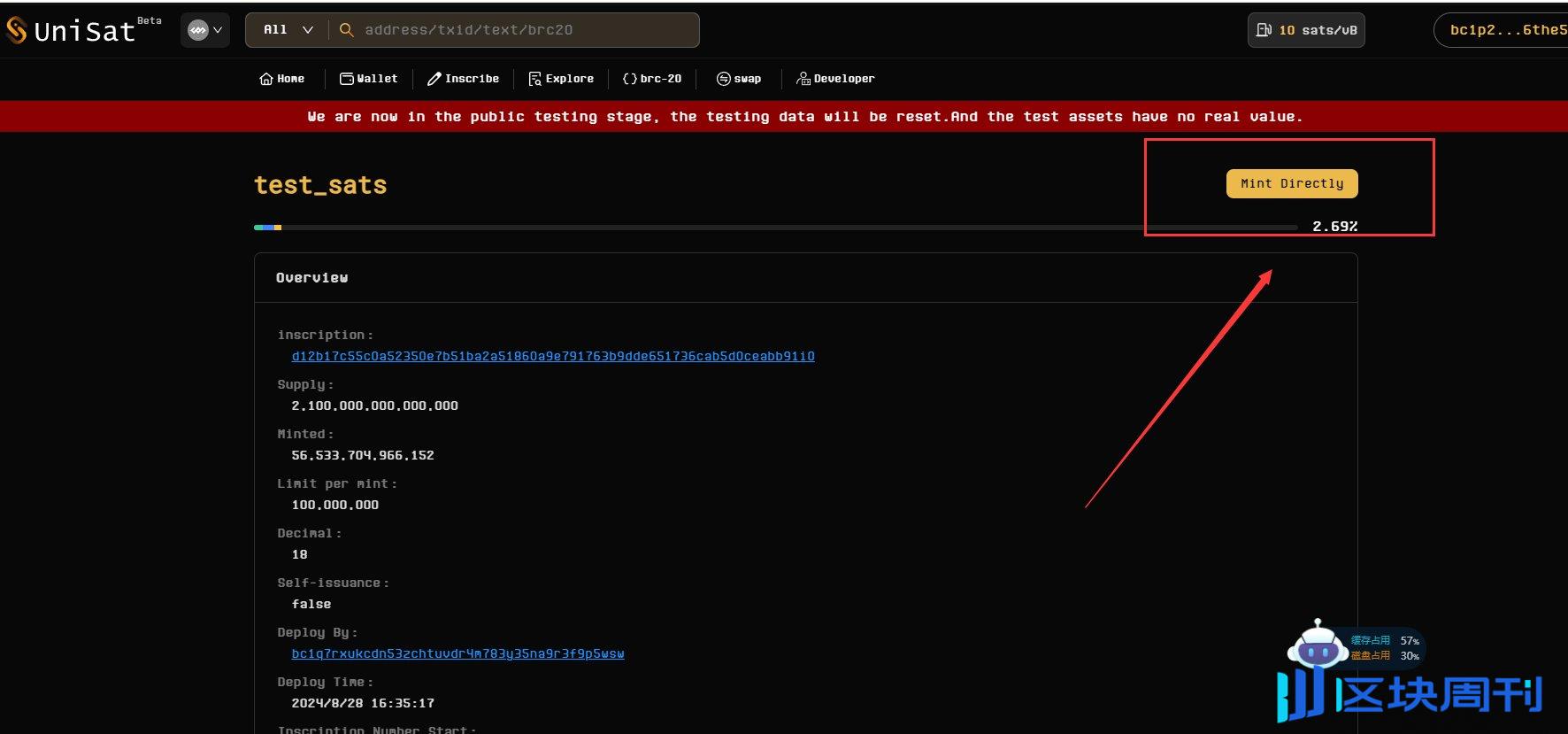Expand the All search filter dropdown
Screen dimensions: 1568x734
[x=288, y=30]
